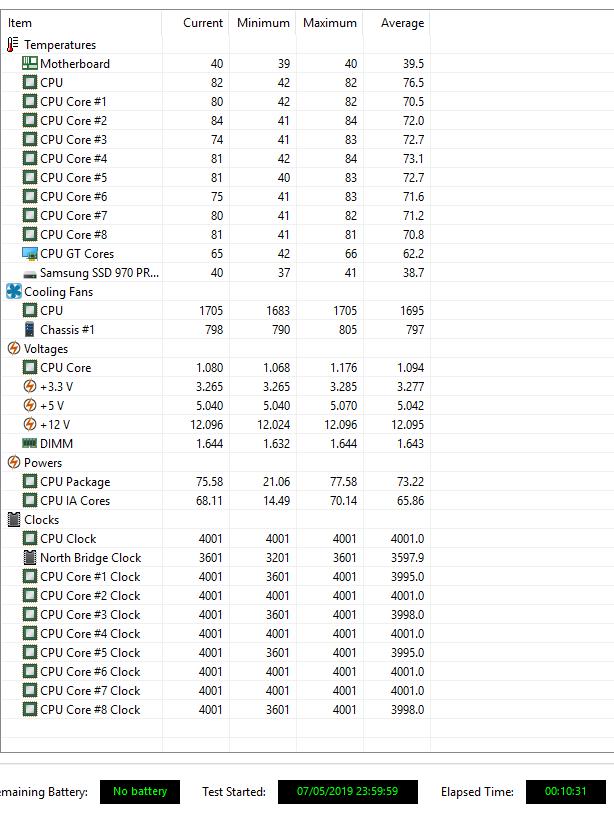Click the CPU GT Cores monitor icon

(30, 254)
